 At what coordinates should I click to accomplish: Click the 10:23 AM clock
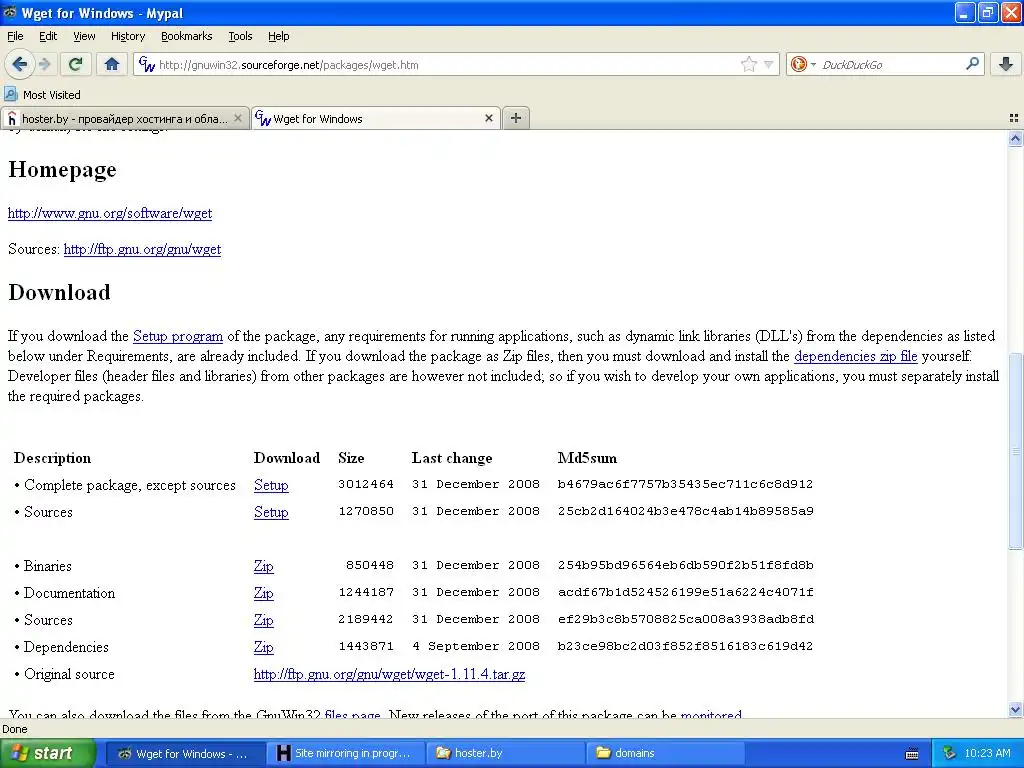pos(987,753)
